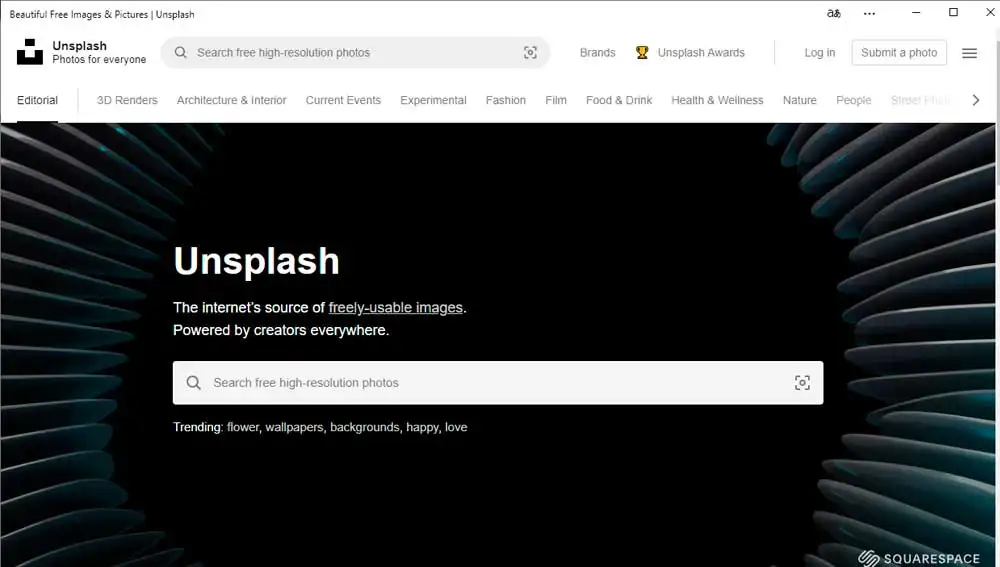Click the trending term love

455,427
